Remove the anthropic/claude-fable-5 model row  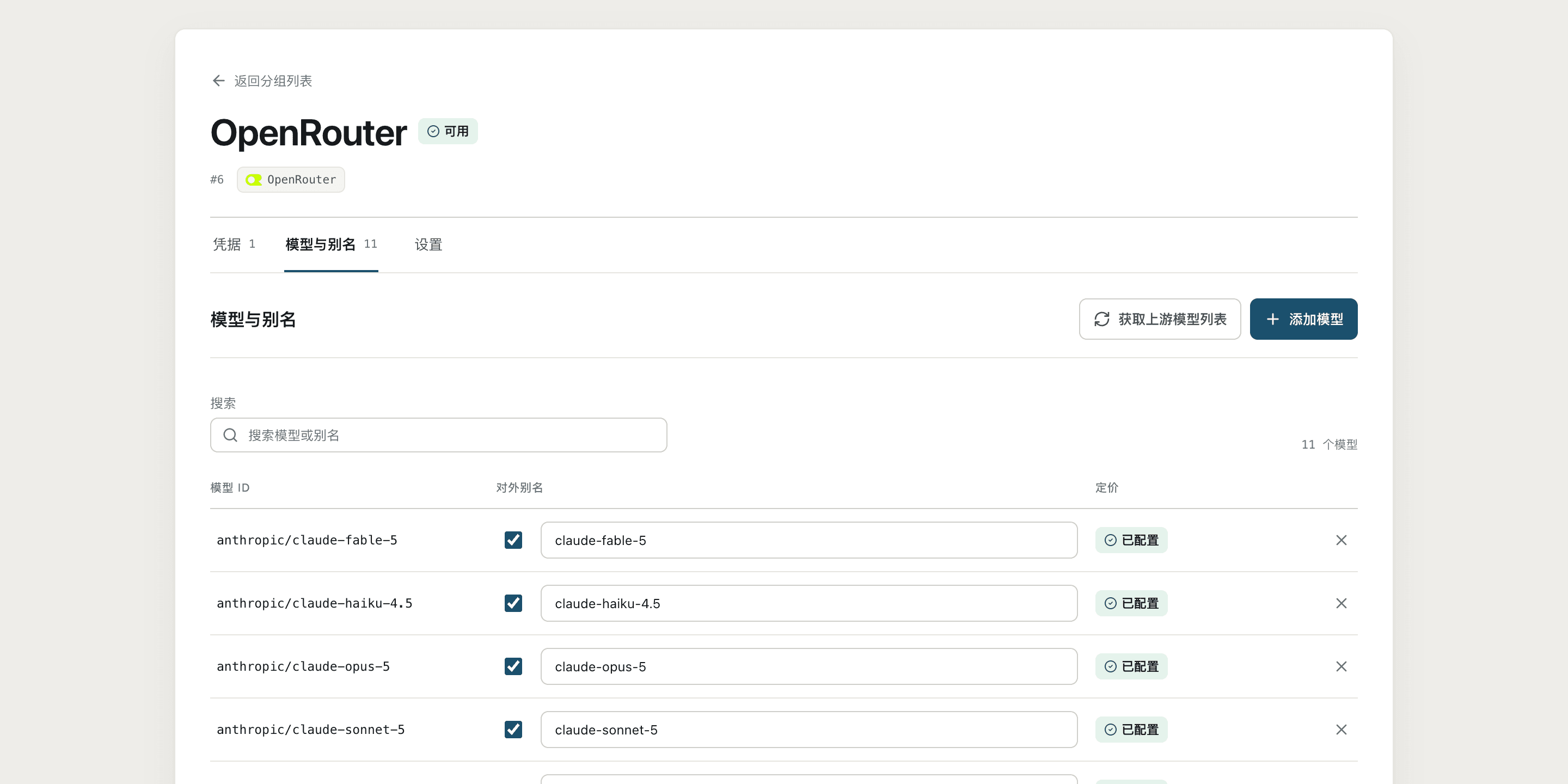tap(1341, 540)
